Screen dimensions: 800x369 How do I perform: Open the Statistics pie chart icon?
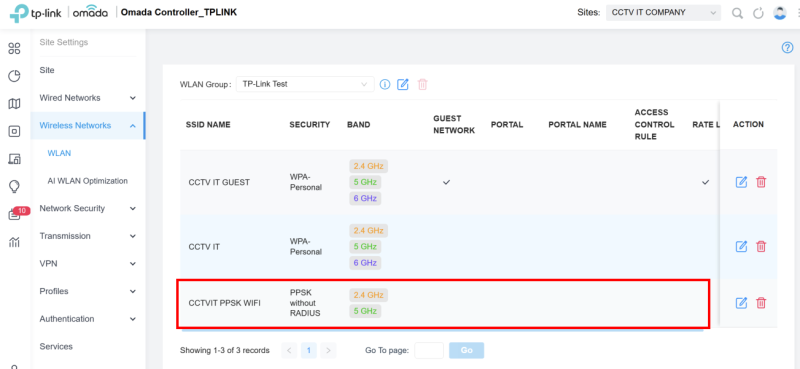tap(14, 77)
